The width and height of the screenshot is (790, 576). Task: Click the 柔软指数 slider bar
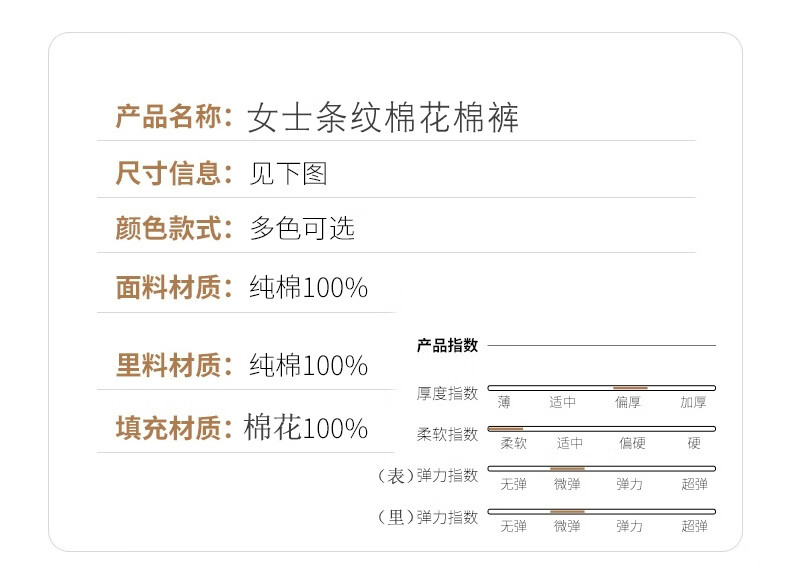pyautogui.click(x=601, y=428)
